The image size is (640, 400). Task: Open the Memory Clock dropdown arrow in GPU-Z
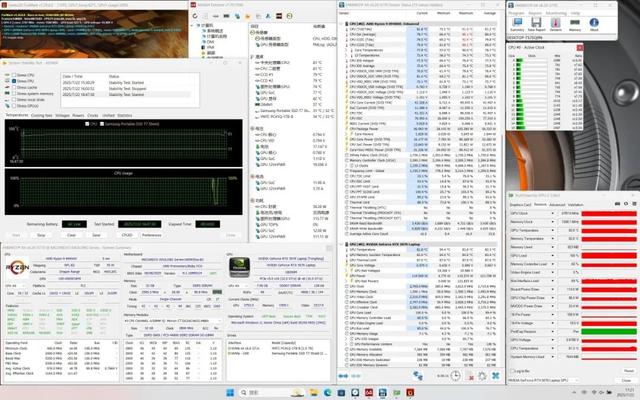point(553,222)
